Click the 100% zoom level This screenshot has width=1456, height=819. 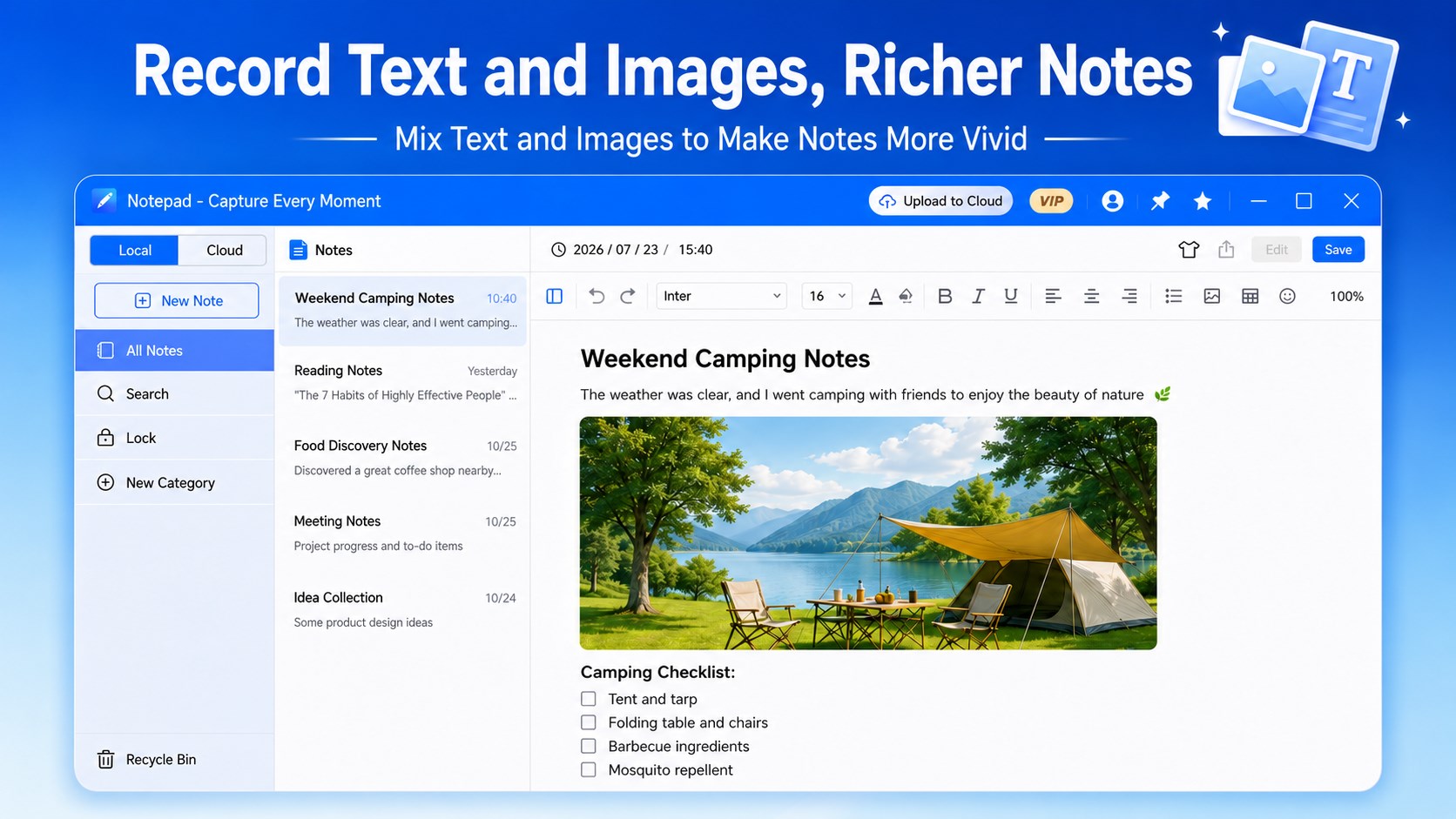click(1346, 296)
